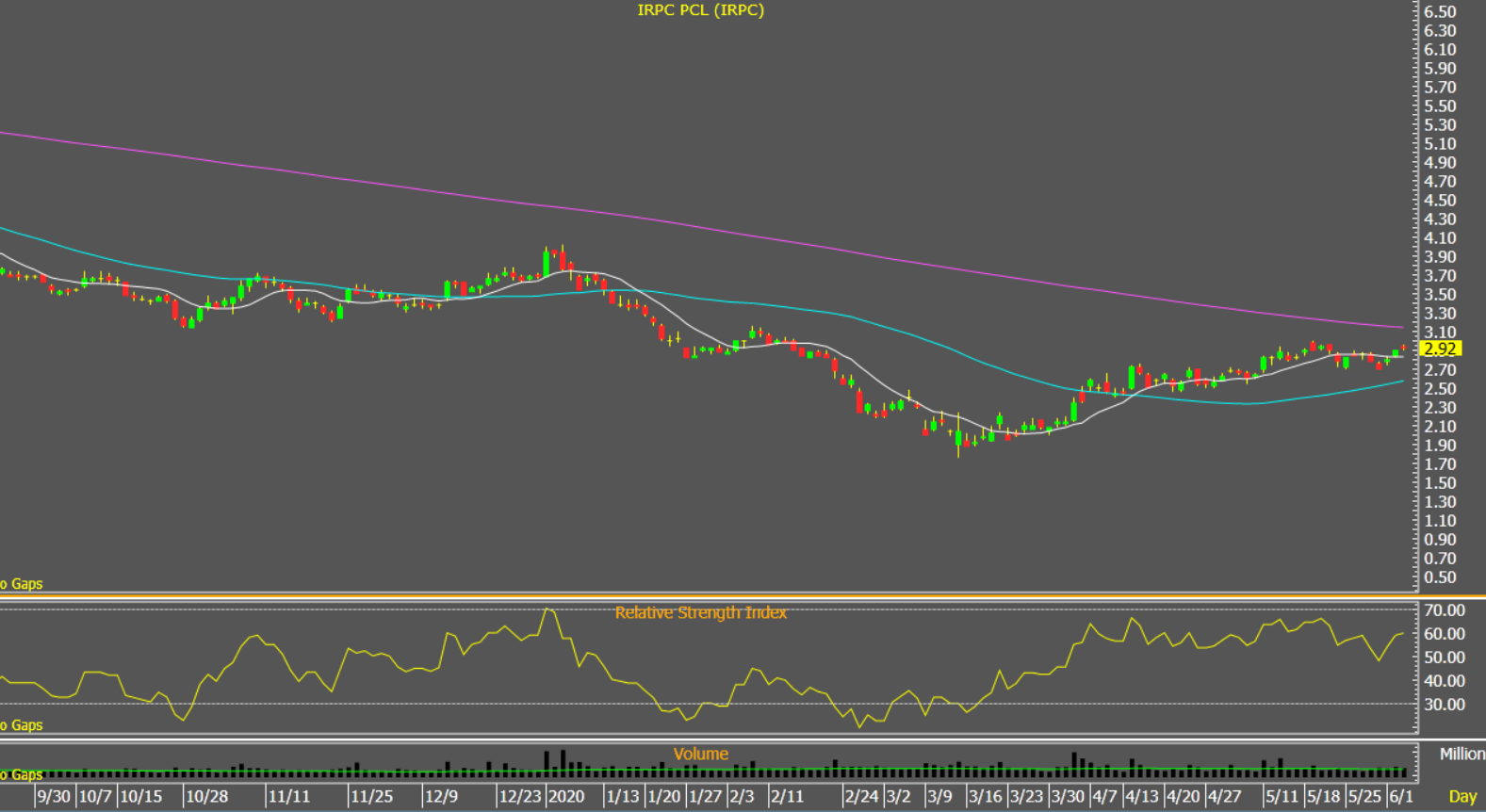The height and width of the screenshot is (812, 1486).
Task: Click the yellow 2.92 last price tag
Action: click(1441, 349)
